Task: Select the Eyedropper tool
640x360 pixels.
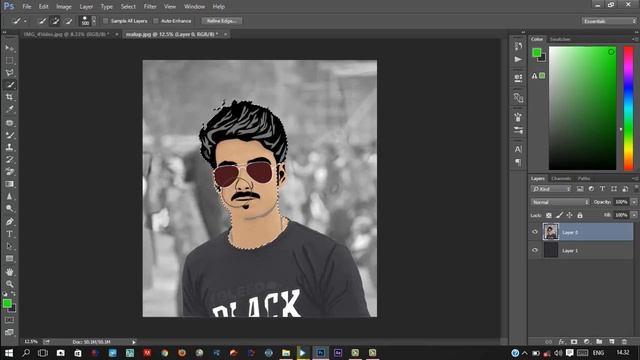Action: click(x=9, y=109)
